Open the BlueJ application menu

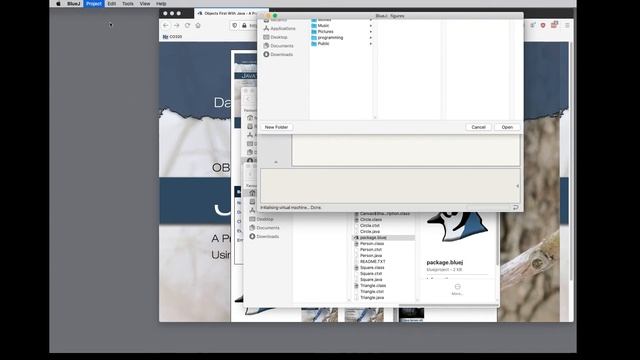pyautogui.click(x=73, y=4)
